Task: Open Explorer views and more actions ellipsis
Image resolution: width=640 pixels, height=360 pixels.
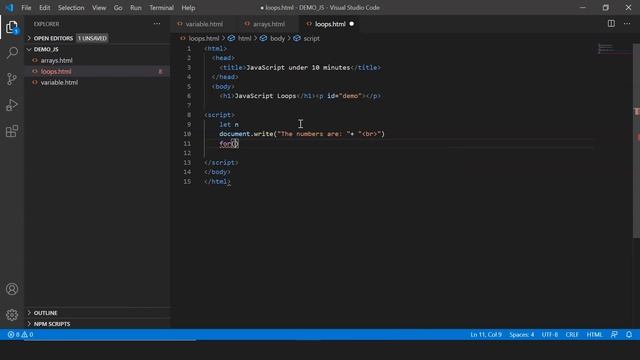Action: tap(157, 24)
